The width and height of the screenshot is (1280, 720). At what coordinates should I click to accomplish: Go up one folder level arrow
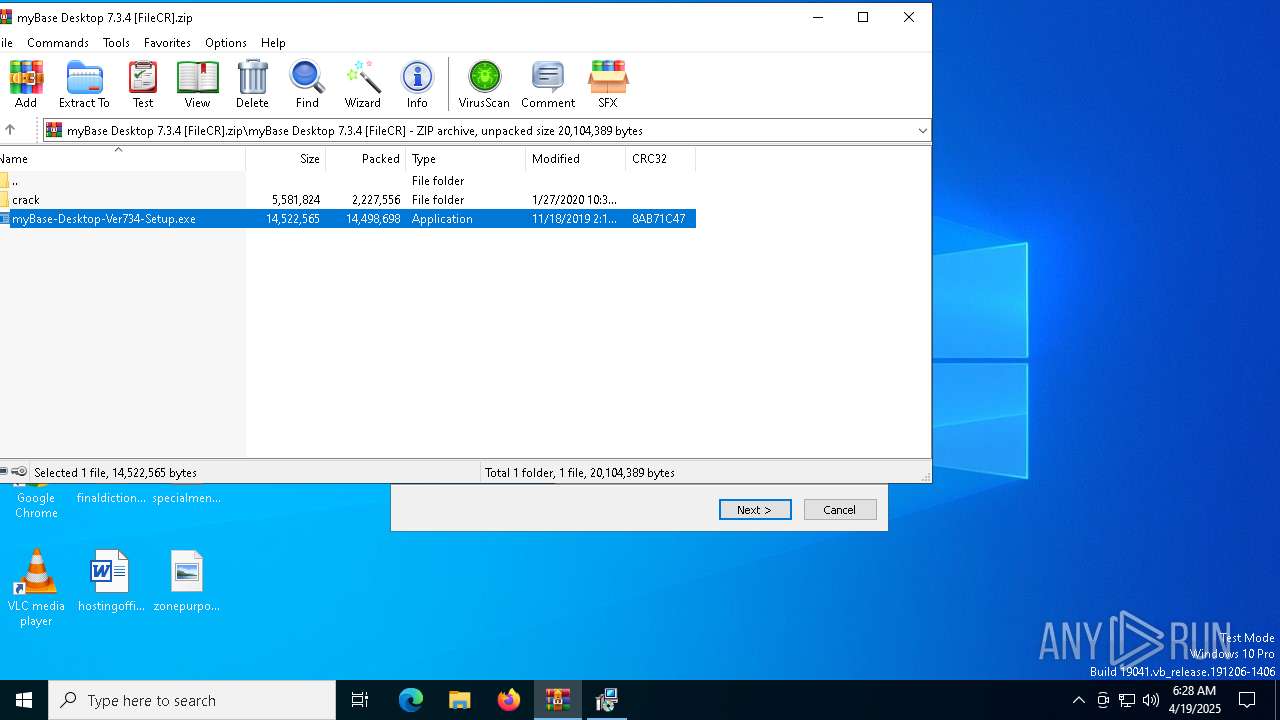point(10,130)
